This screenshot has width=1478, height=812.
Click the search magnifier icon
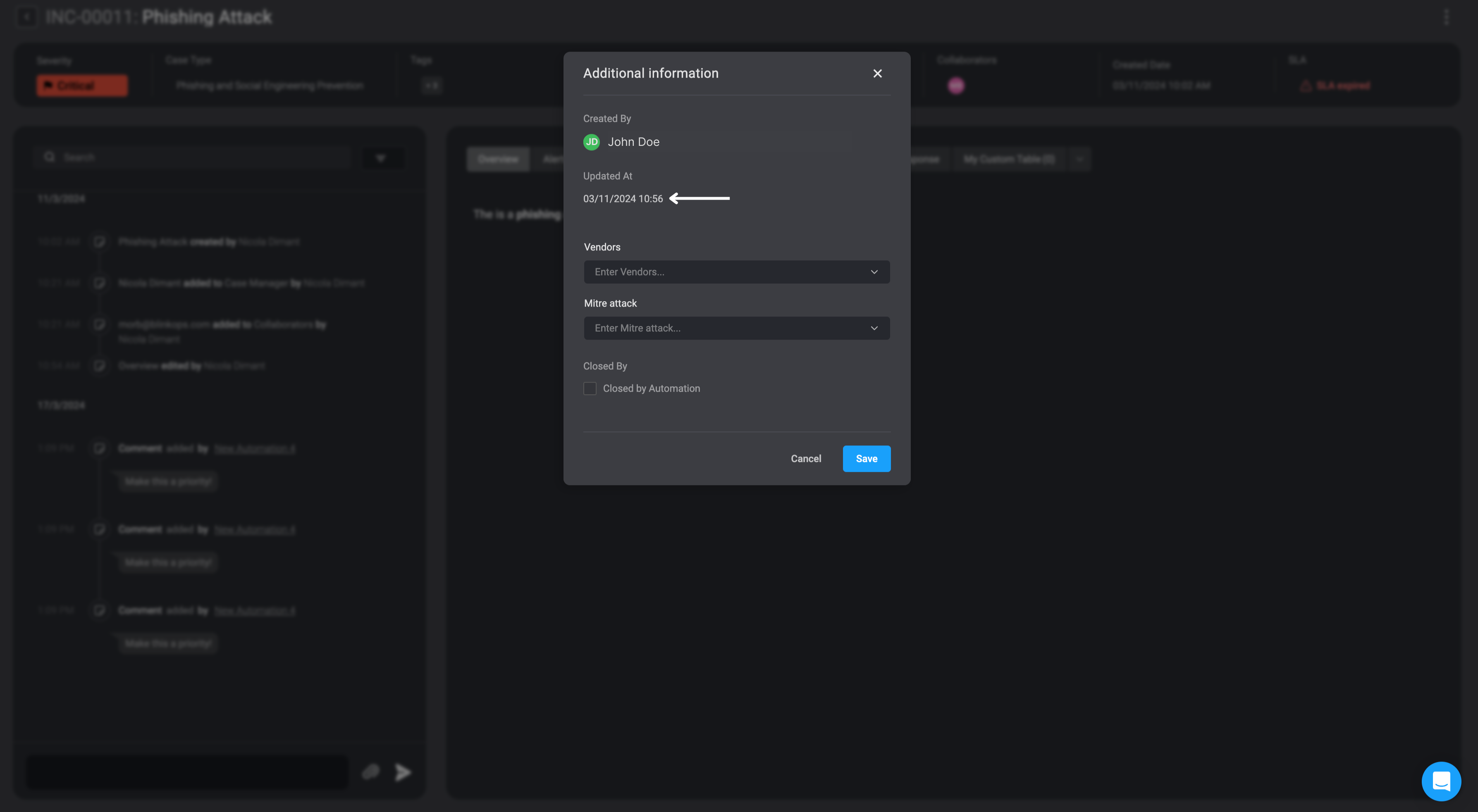50,157
